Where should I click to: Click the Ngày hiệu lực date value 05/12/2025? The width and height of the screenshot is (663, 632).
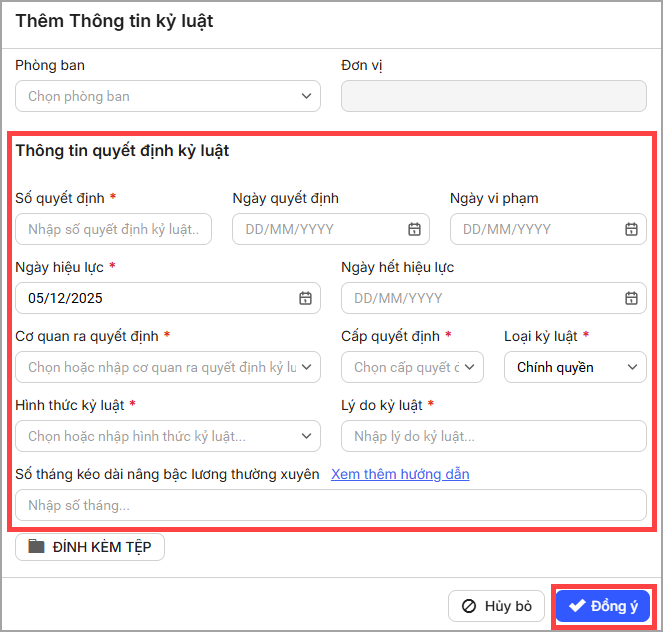click(x=66, y=298)
